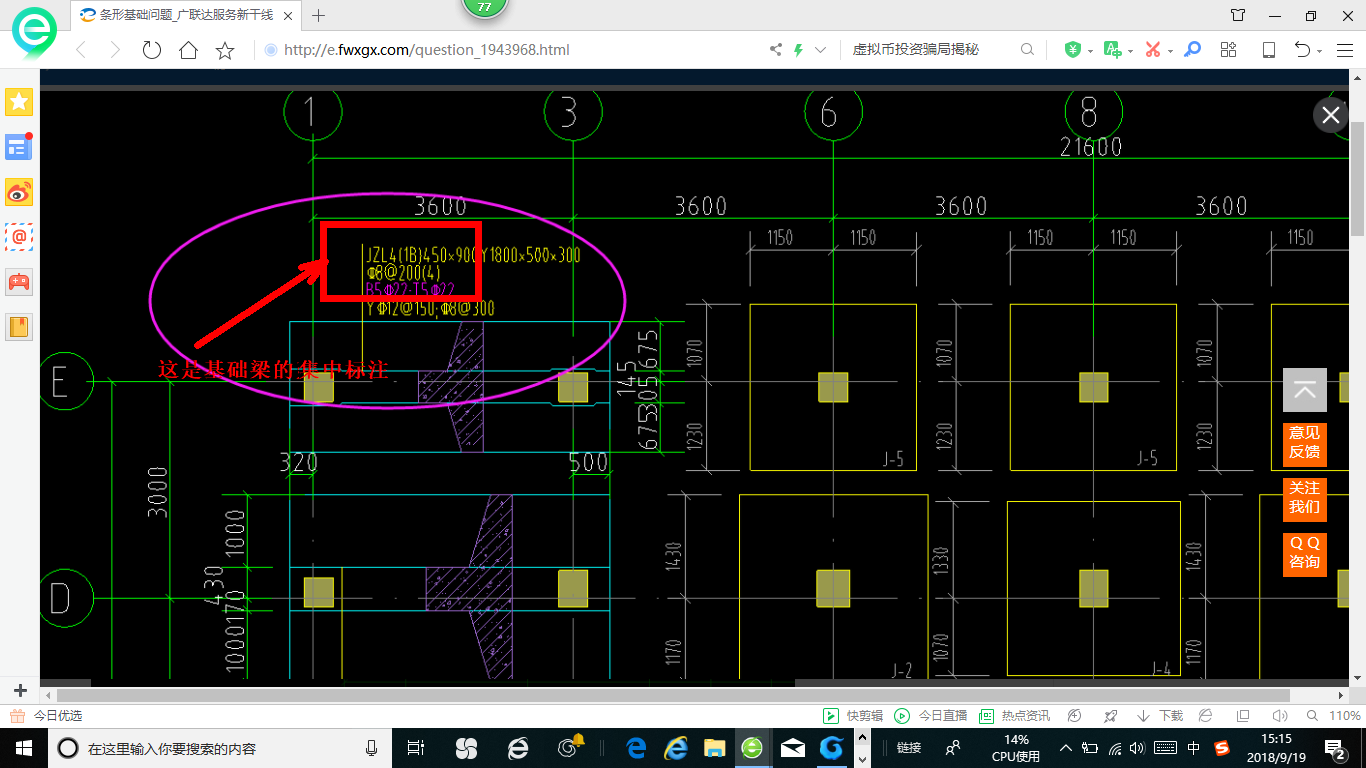This screenshot has height=768, width=1366.
Task: Open the games controller sidebar icon
Action: 19,281
